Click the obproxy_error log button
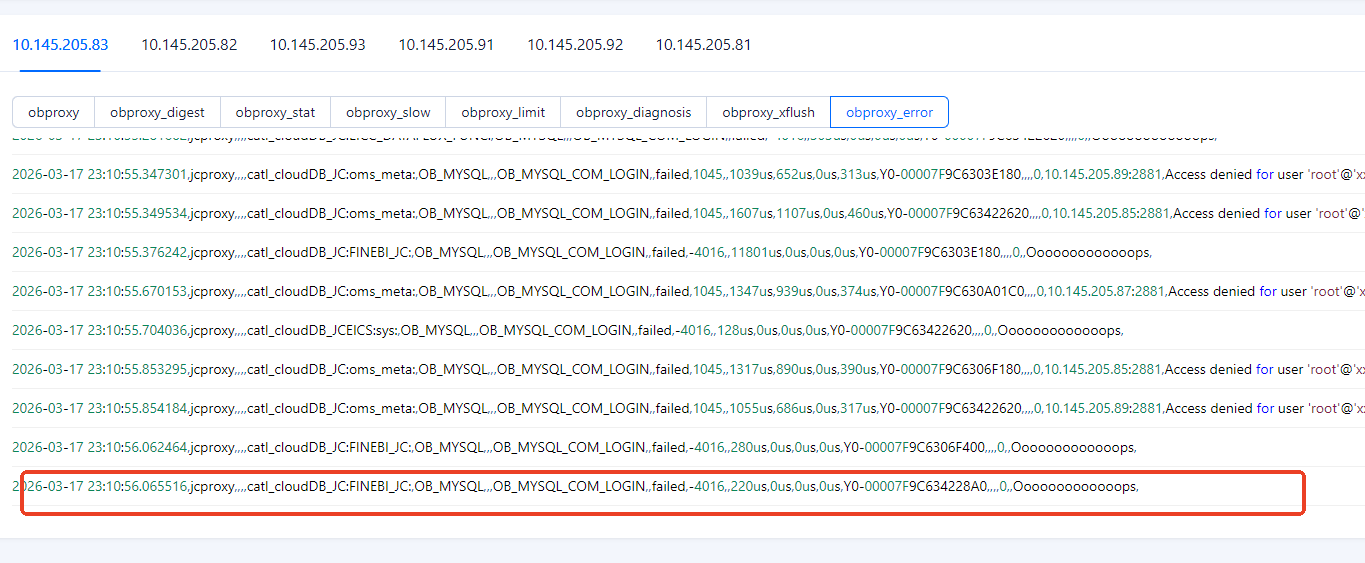This screenshot has height=563, width=1365. (889, 113)
